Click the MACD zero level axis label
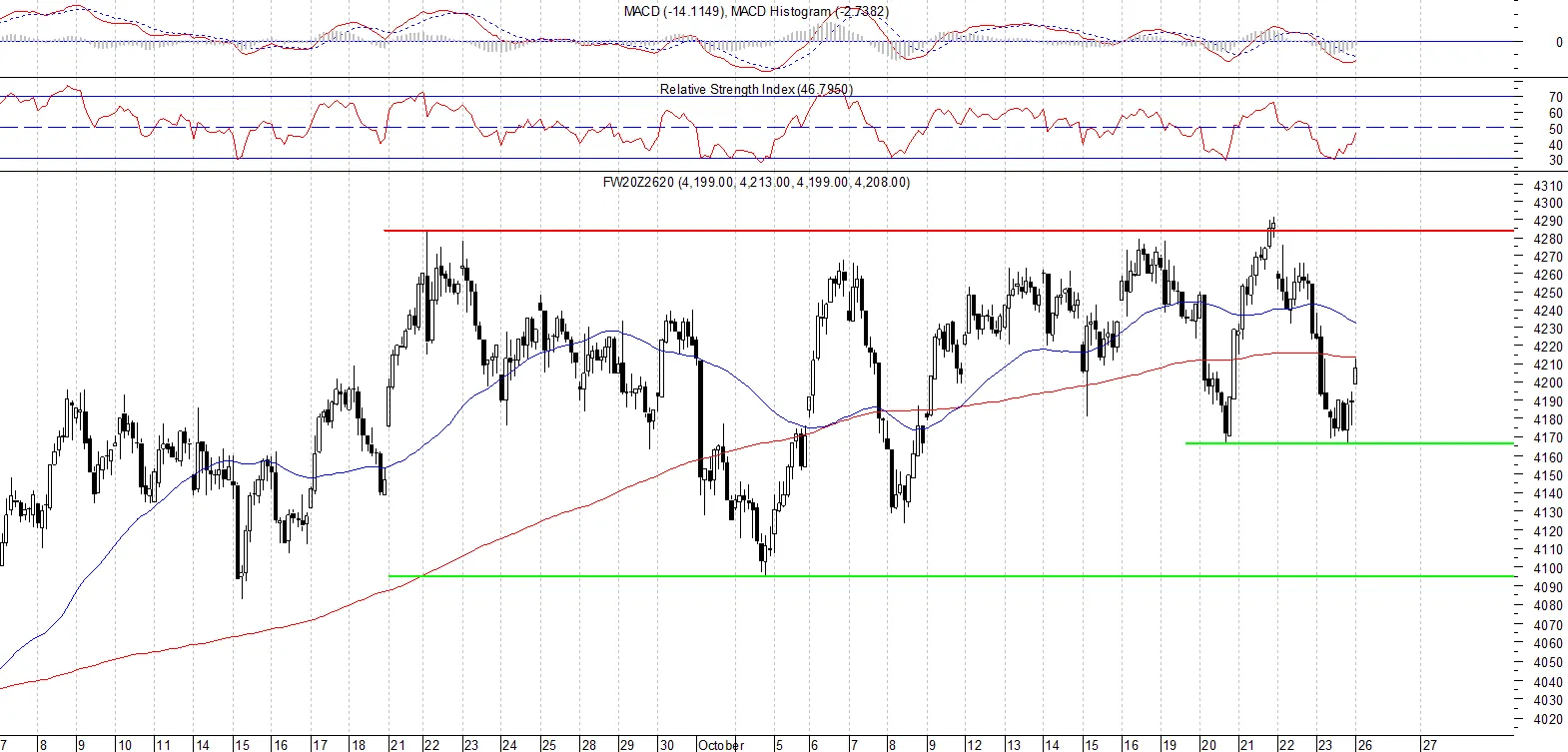Viewport: 1568px width, 752px height. (1559, 42)
